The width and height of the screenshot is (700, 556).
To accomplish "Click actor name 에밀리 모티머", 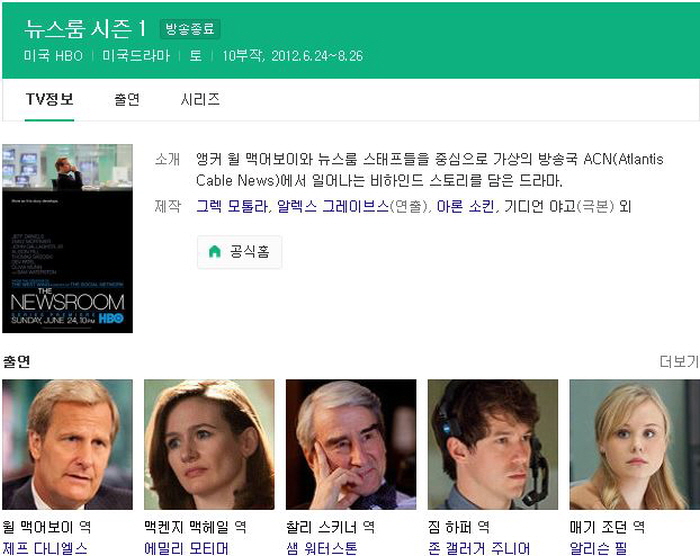I will coord(186,548).
